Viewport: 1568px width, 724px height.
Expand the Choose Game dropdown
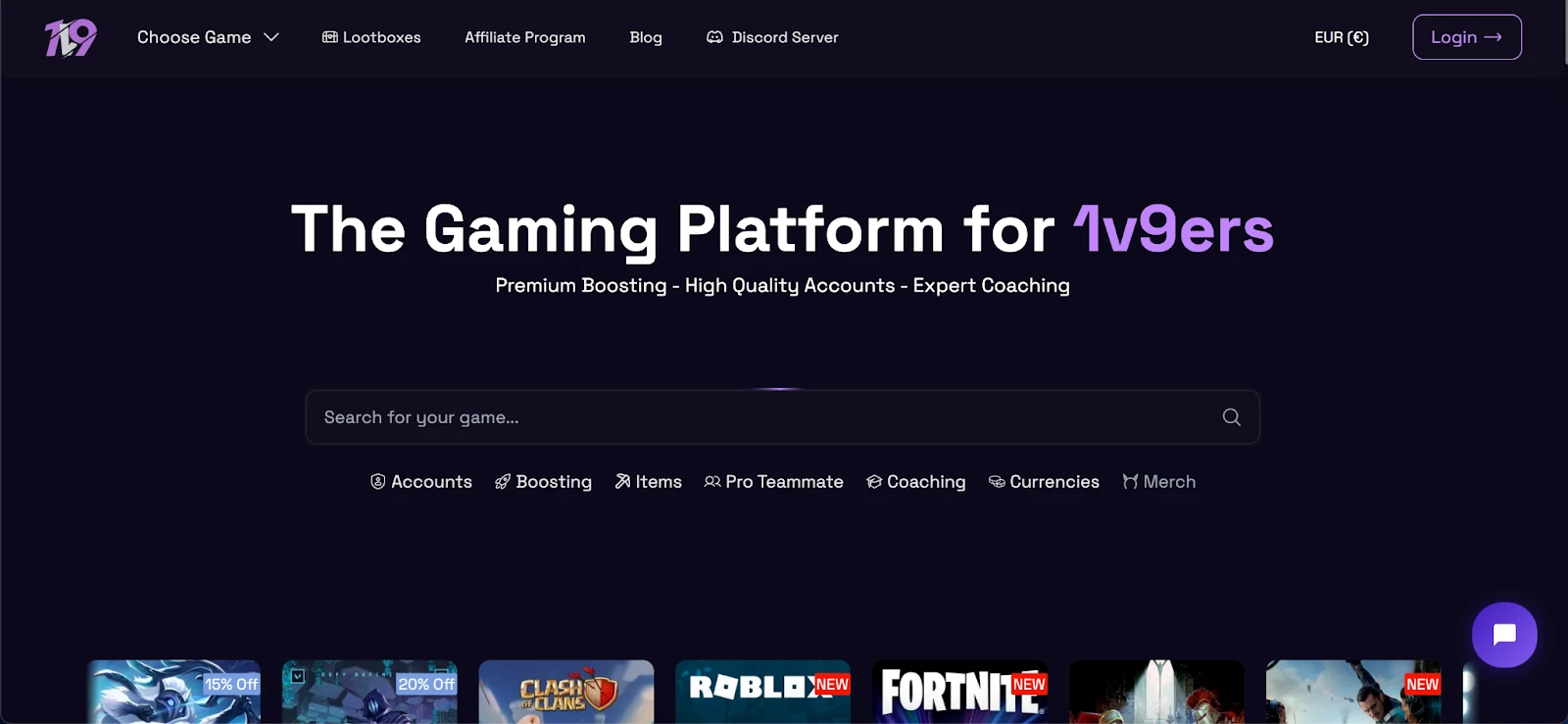click(208, 37)
